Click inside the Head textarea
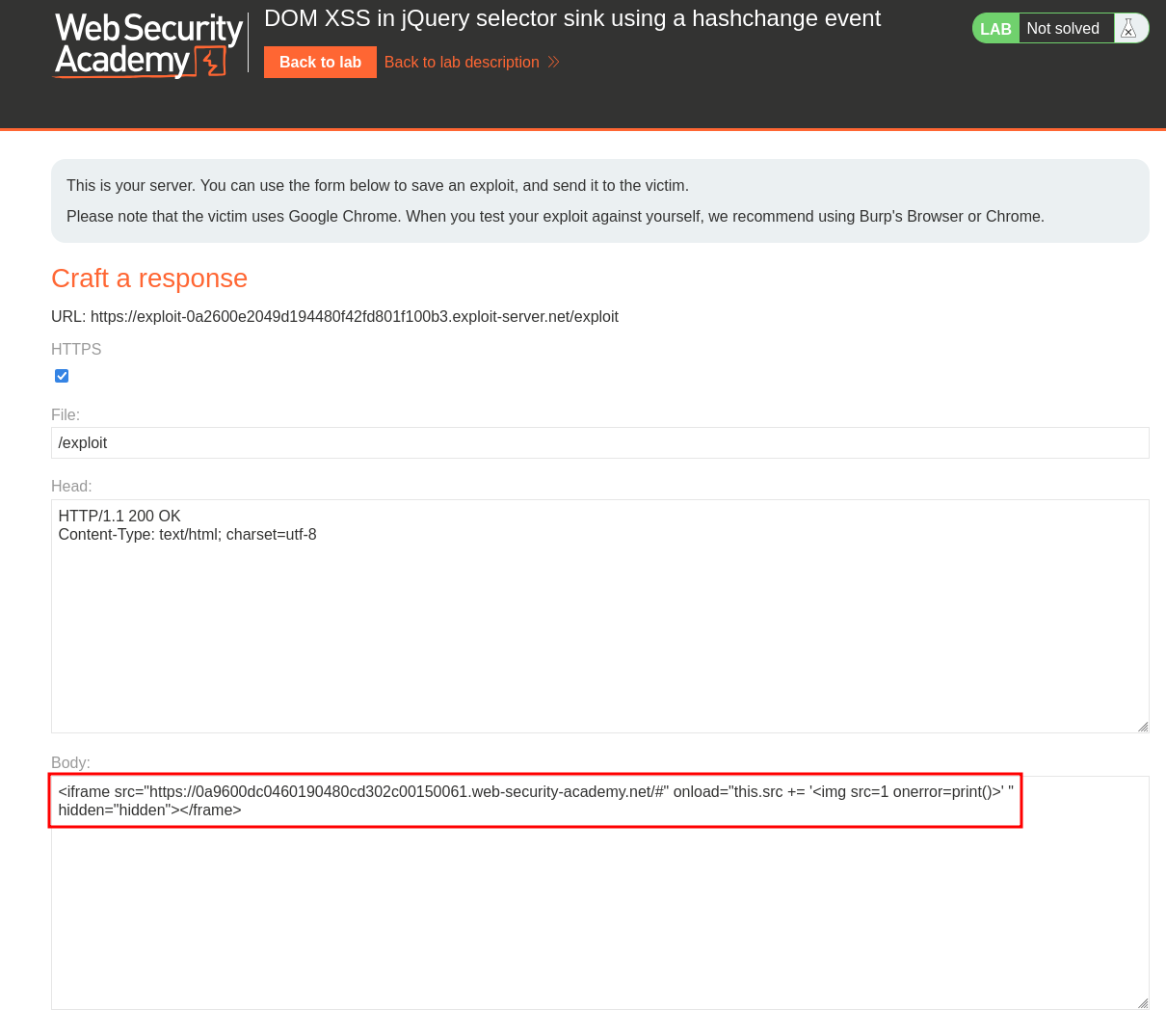 (599, 616)
